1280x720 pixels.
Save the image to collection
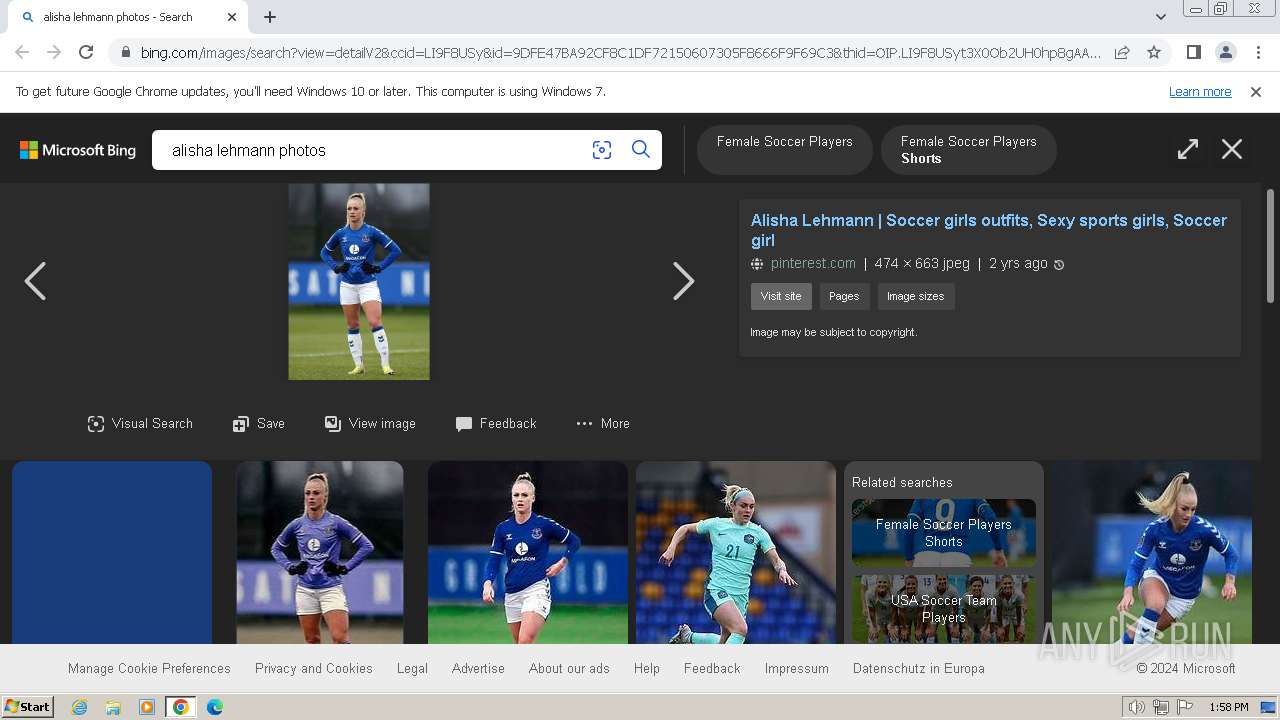pos(259,424)
